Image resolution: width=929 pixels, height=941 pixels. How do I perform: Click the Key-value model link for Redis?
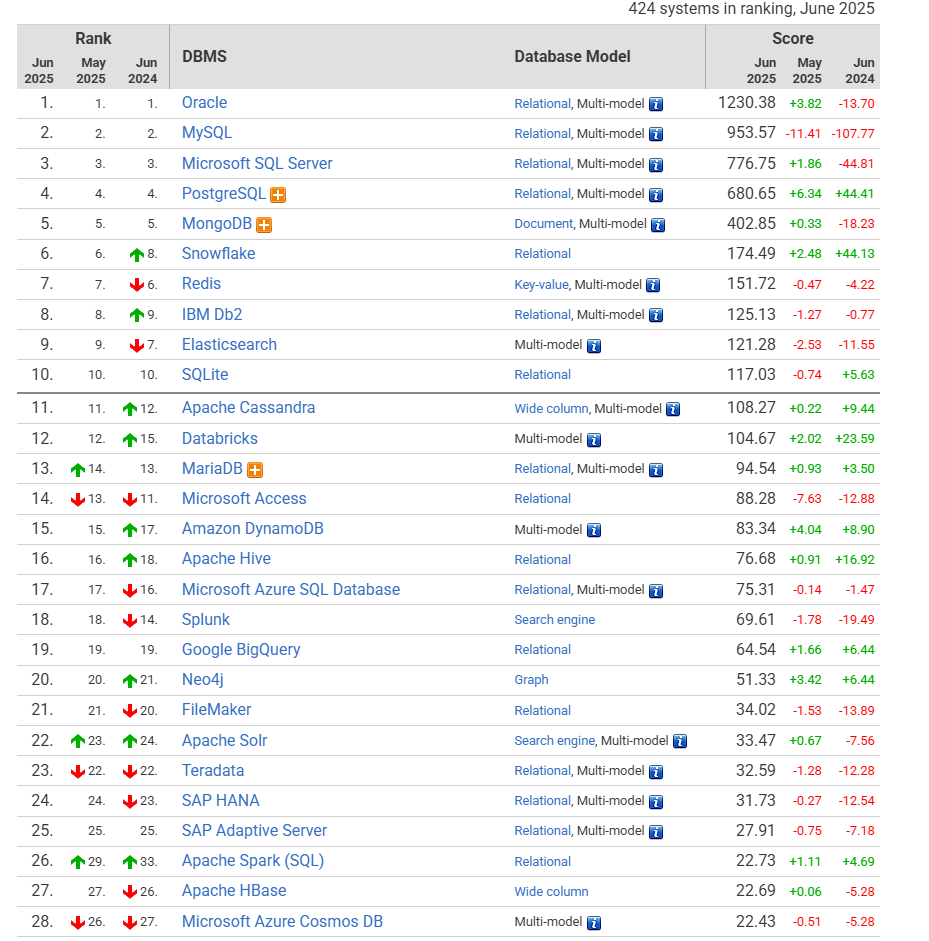click(541, 284)
